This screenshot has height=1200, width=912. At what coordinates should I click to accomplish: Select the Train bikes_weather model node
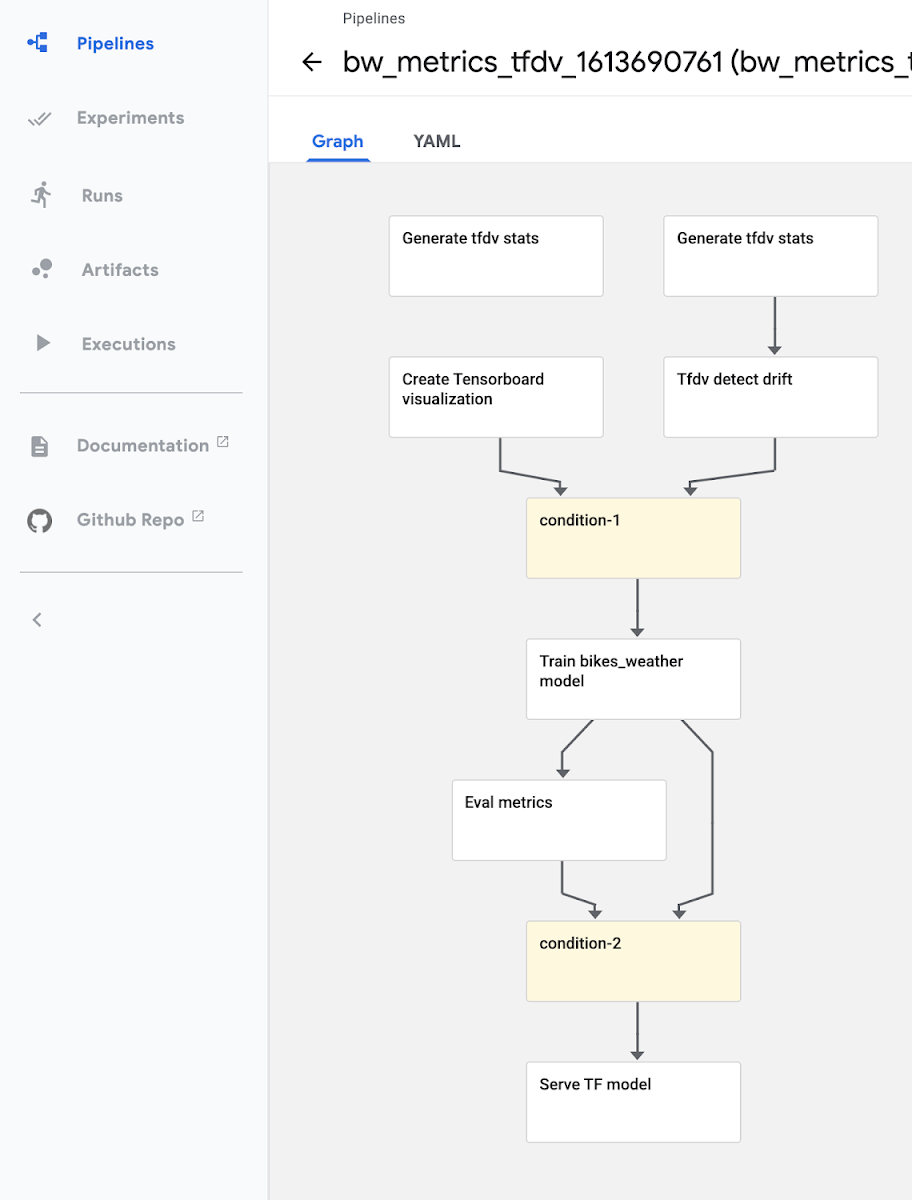click(x=634, y=679)
